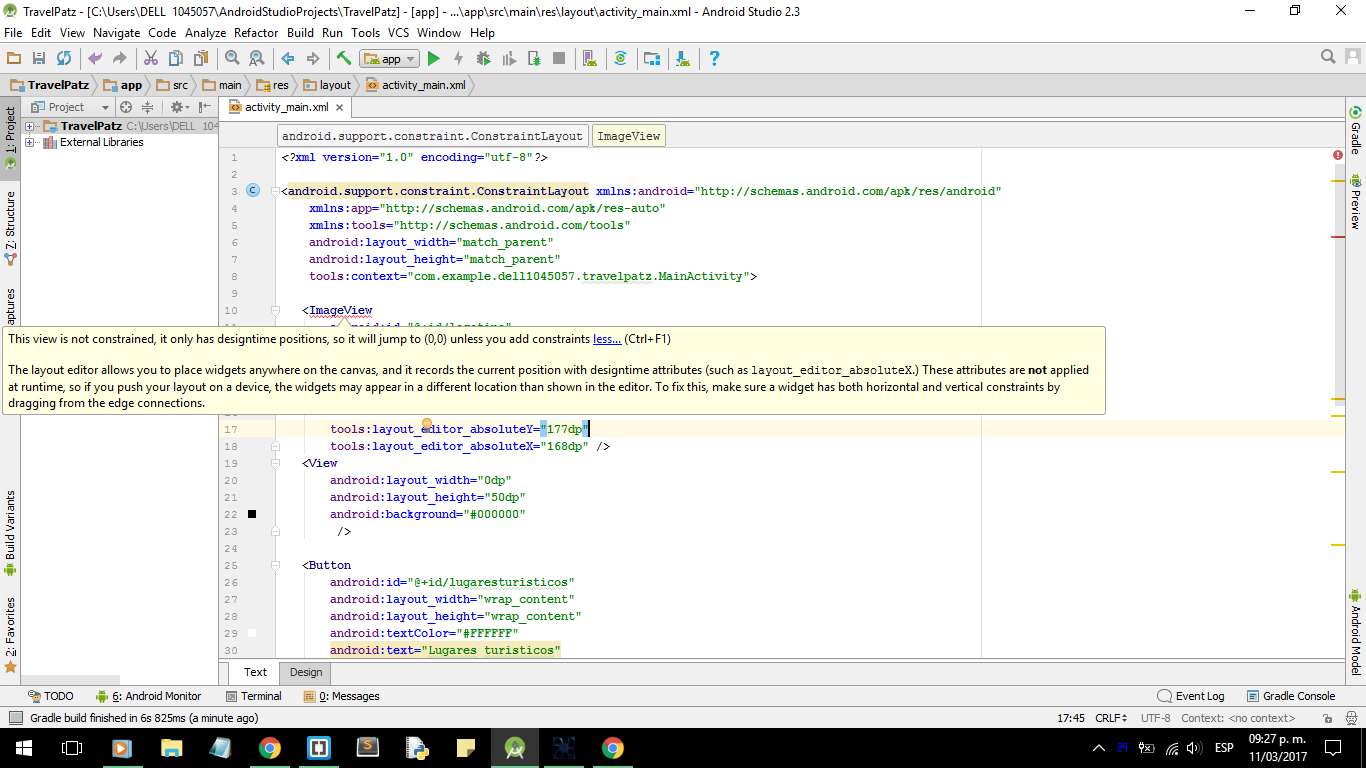Open Help with the question mark icon

714,59
